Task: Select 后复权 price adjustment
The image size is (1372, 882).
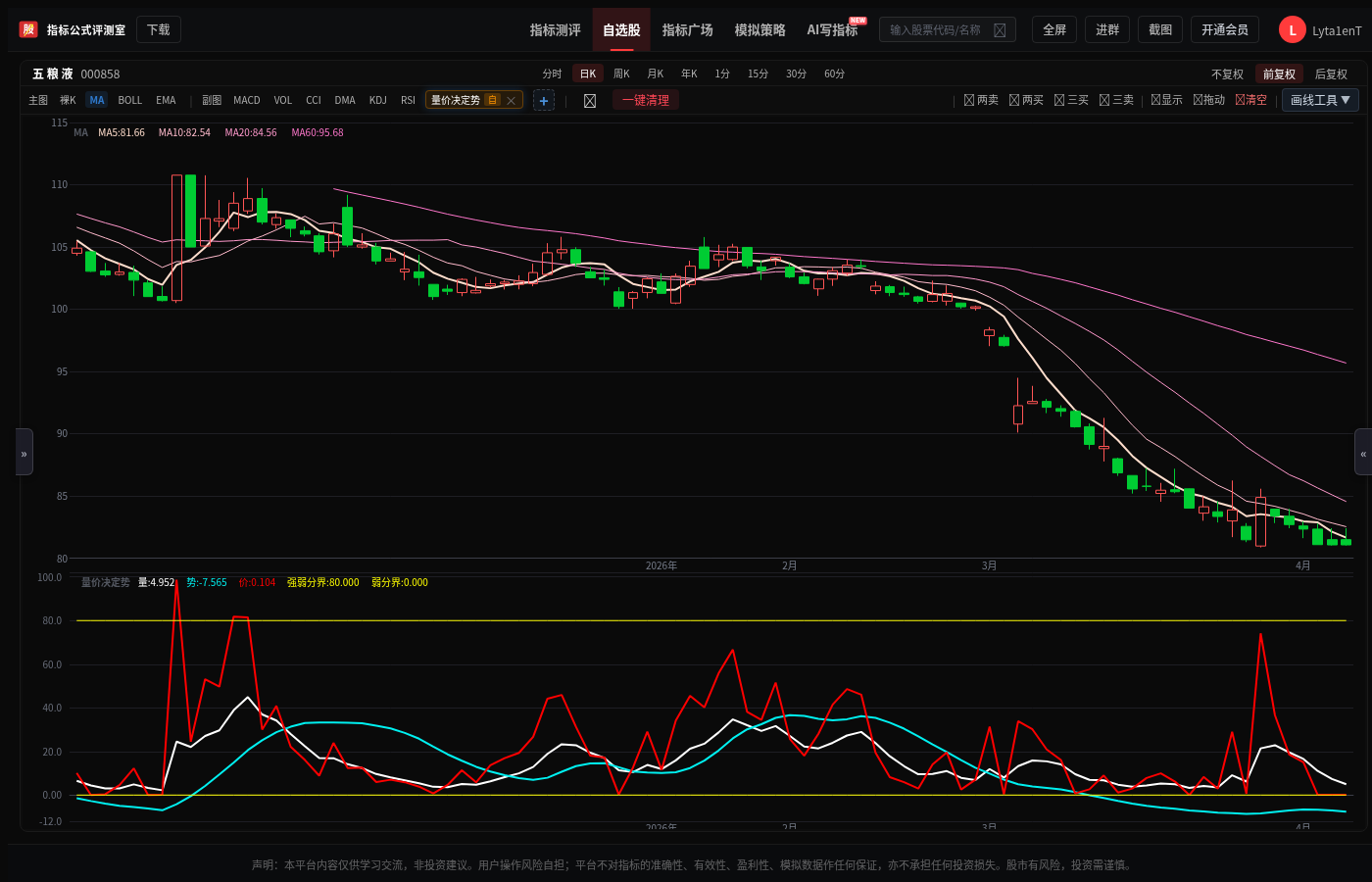Action: click(1331, 74)
